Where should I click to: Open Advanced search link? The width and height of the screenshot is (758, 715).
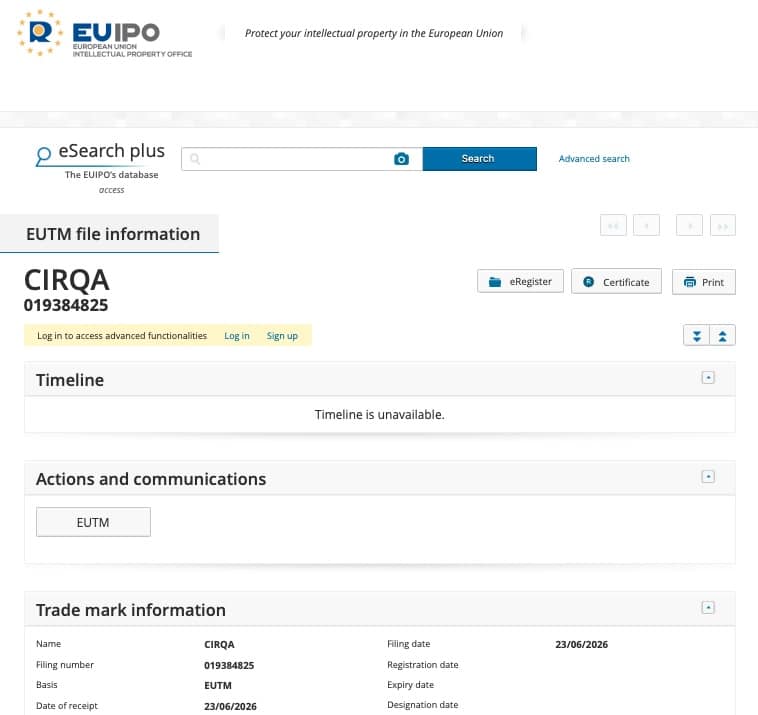(x=594, y=159)
